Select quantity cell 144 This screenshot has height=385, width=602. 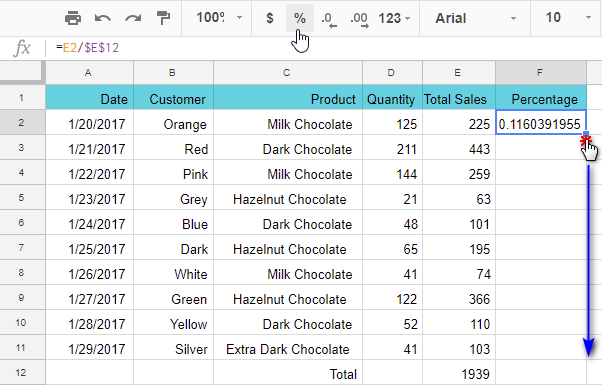pos(392,172)
